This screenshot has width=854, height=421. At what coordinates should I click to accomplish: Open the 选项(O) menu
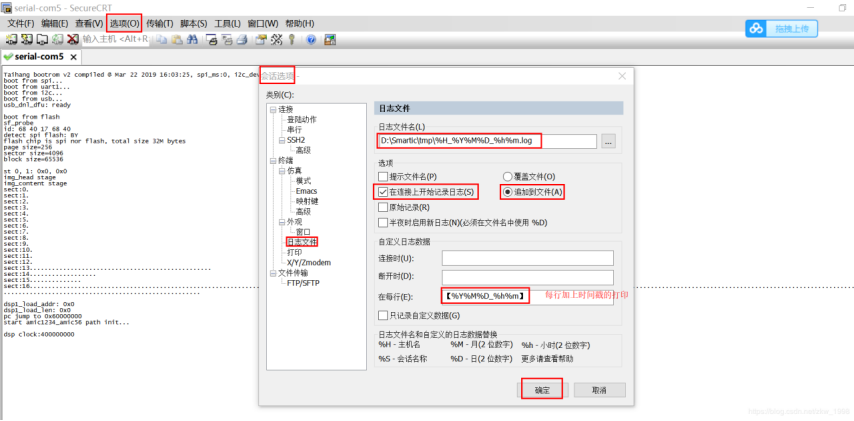click(125, 23)
